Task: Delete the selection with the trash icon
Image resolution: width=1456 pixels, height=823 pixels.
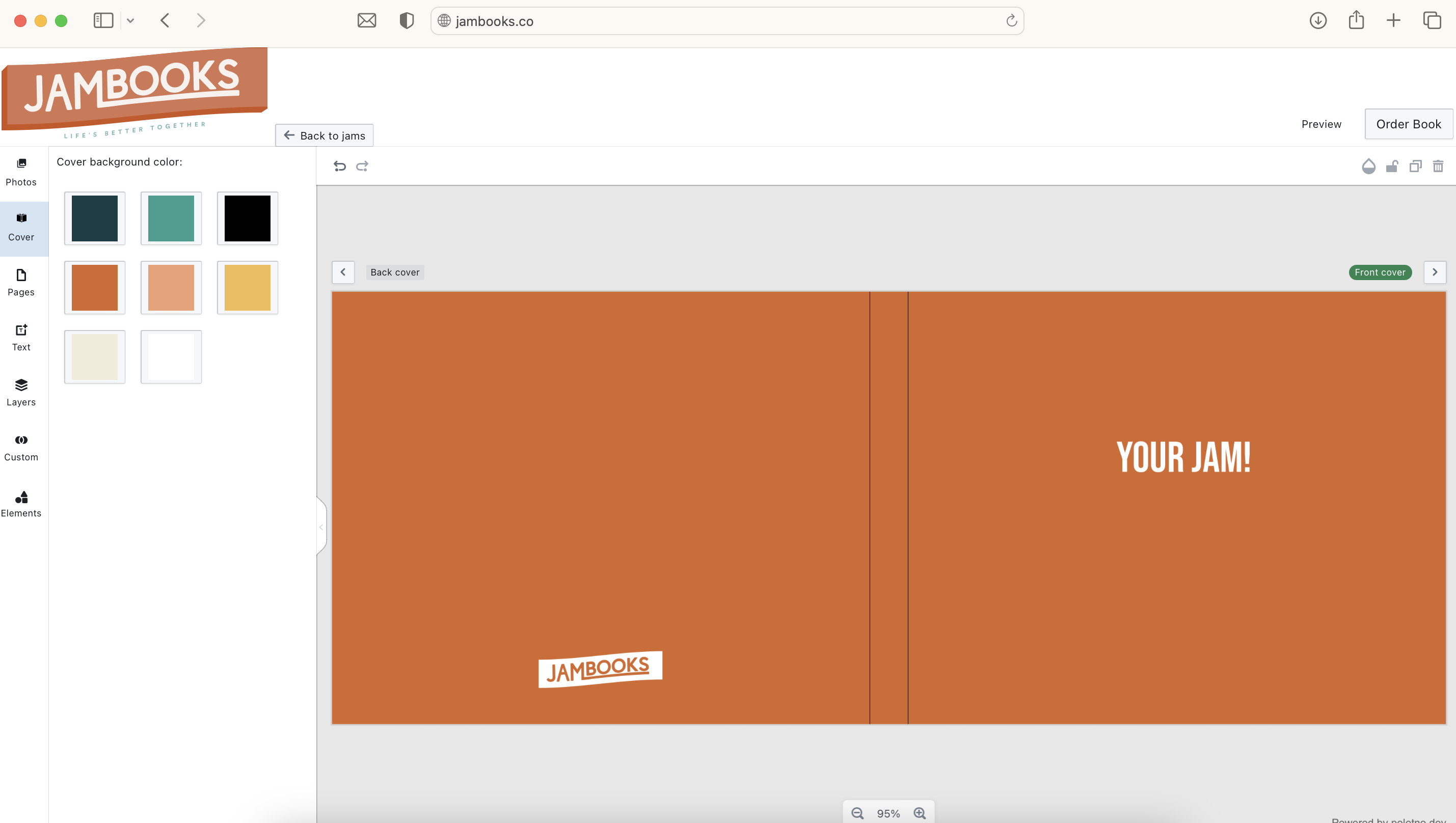Action: coord(1439,166)
